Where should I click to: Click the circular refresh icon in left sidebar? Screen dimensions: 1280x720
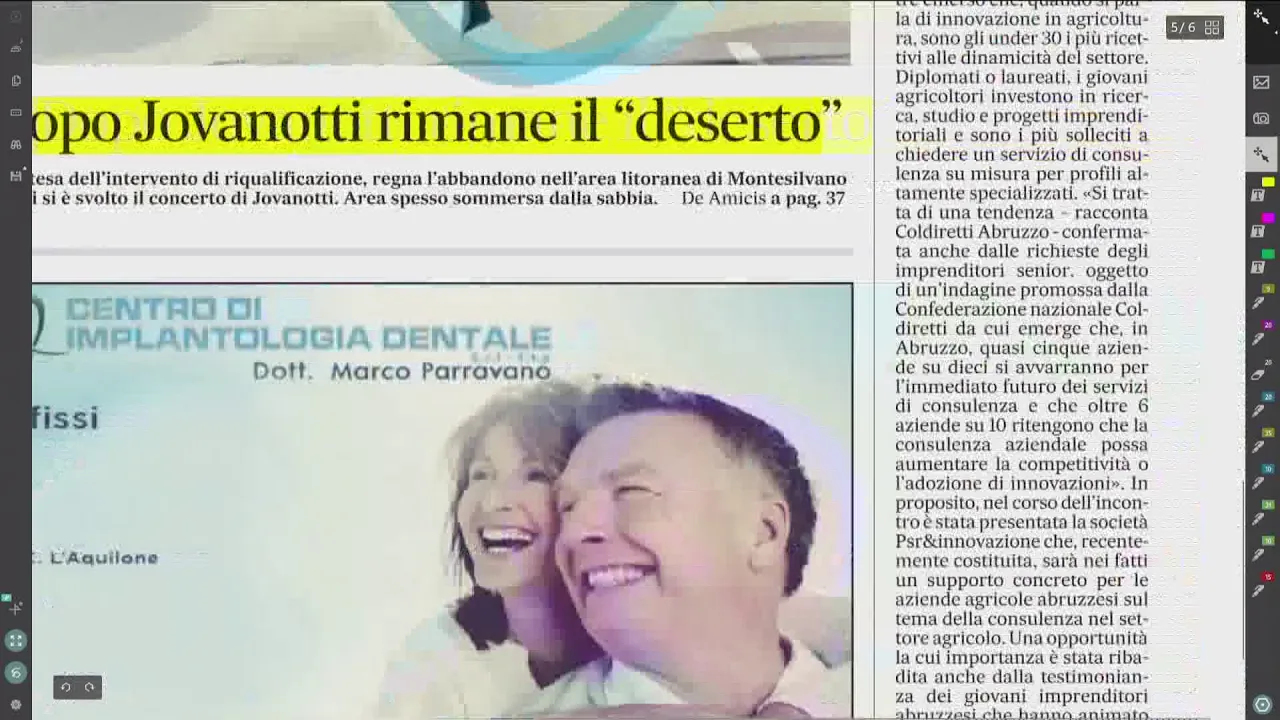click(15, 673)
